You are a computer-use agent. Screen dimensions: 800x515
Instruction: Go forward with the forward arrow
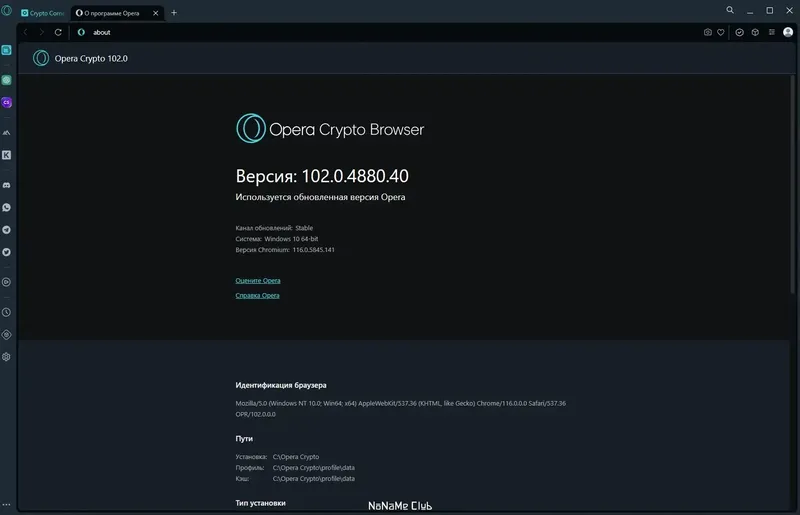tap(42, 32)
